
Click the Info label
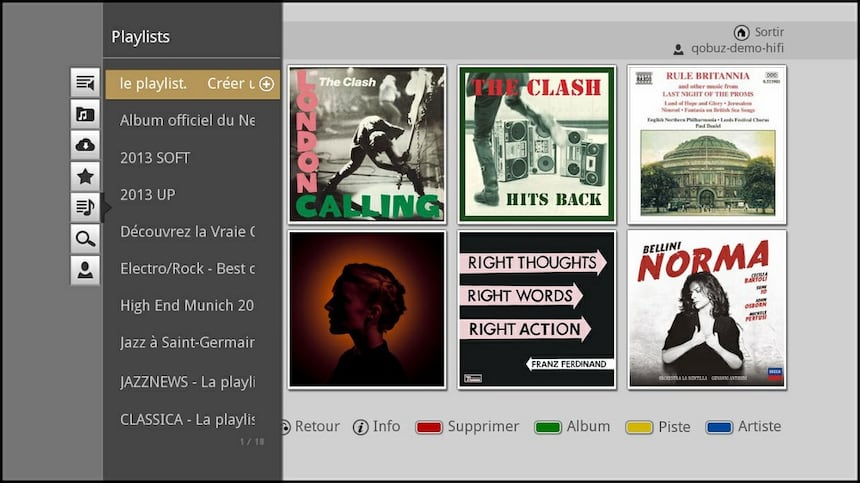point(387,426)
